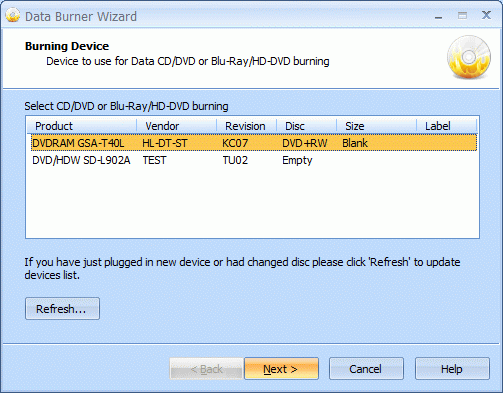
Task: Sort by the Vendor column header
Action: pos(176,126)
